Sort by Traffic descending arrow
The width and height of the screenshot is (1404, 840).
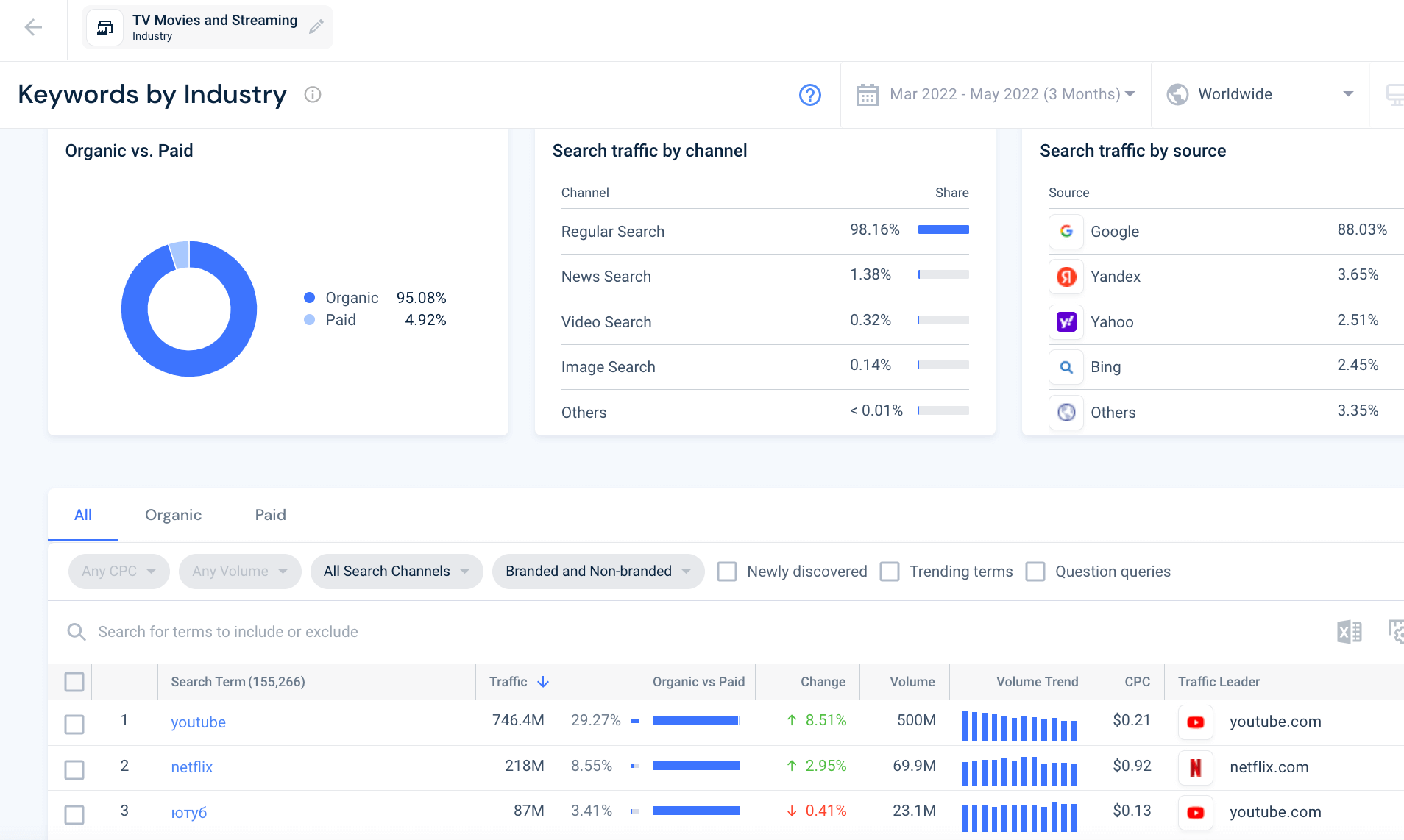(544, 682)
